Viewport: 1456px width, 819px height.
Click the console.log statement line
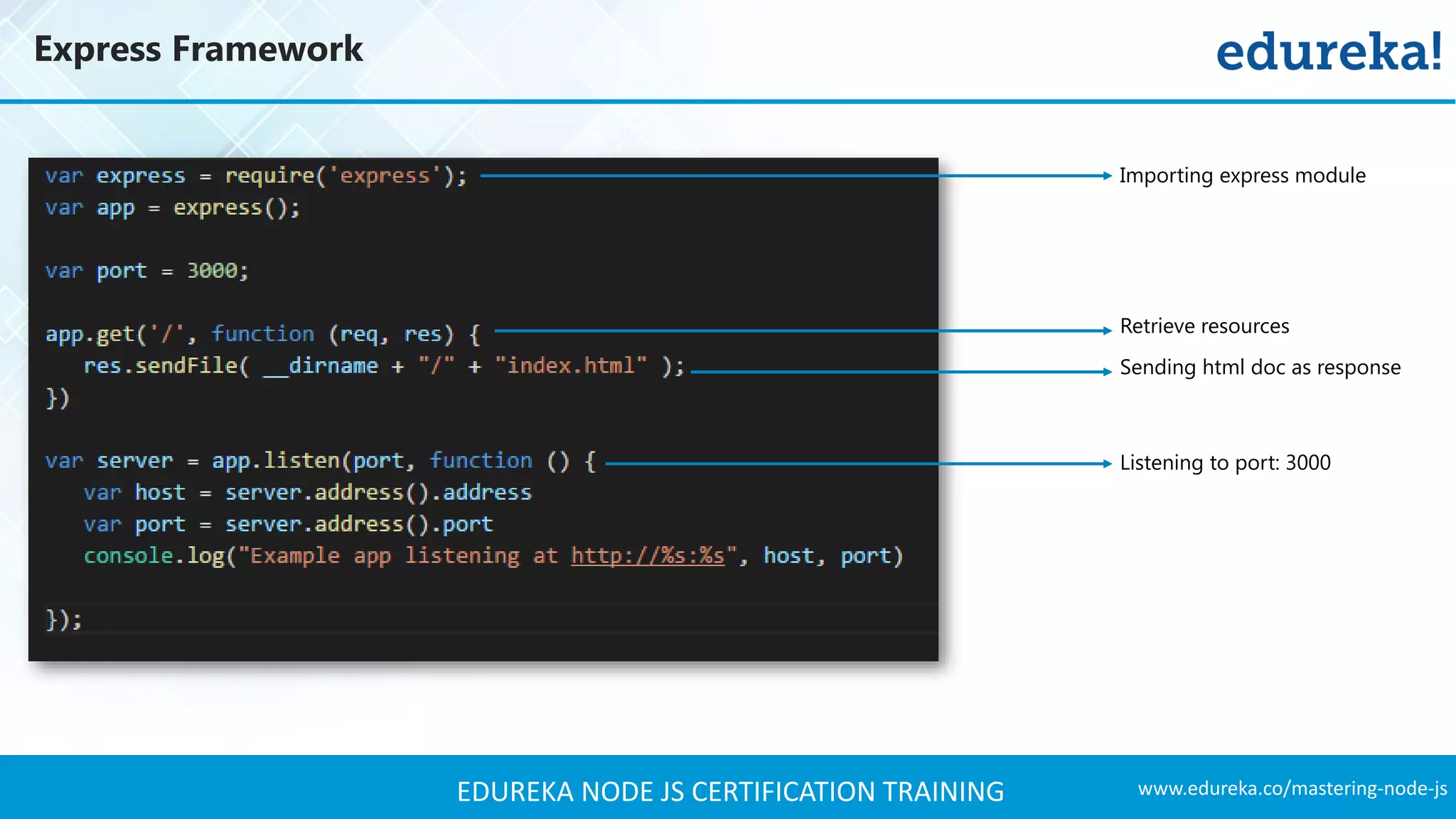(x=493, y=556)
